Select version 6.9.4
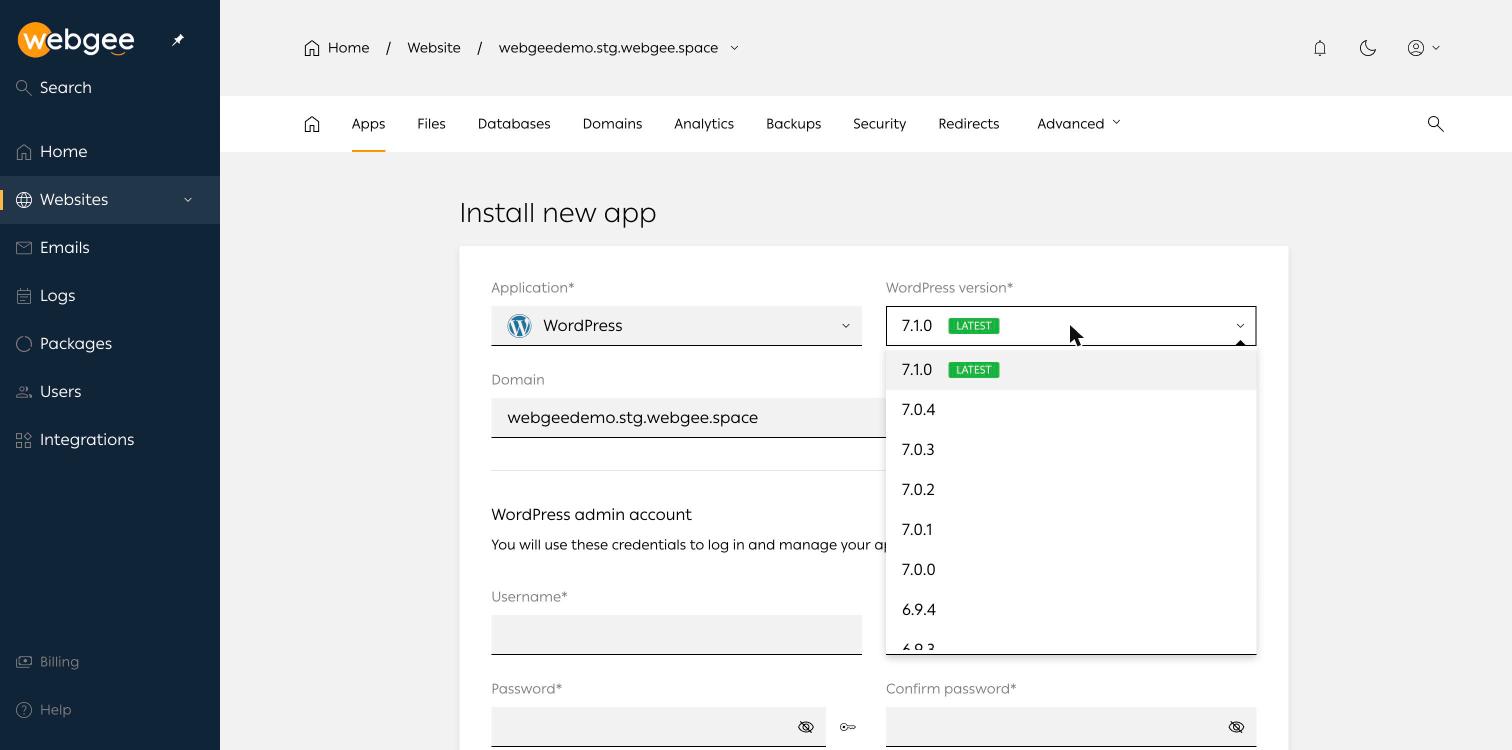The image size is (1512, 750). (1071, 610)
